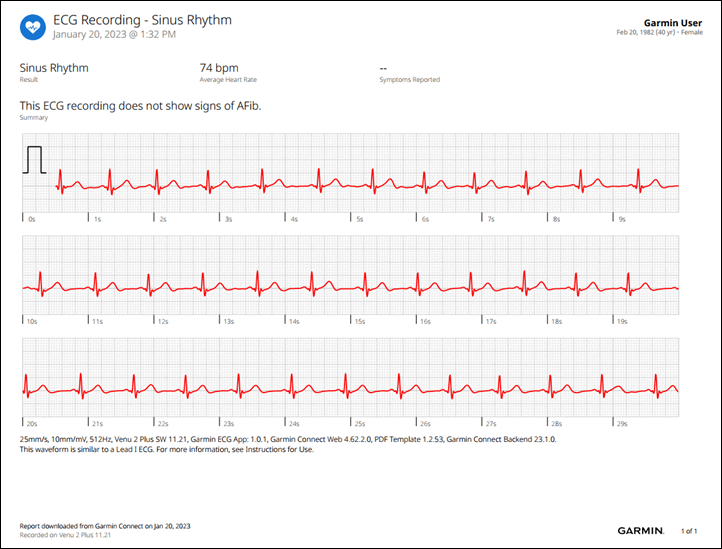722x549 pixels.
Task: Click the Garmin User name
Action: point(673,23)
